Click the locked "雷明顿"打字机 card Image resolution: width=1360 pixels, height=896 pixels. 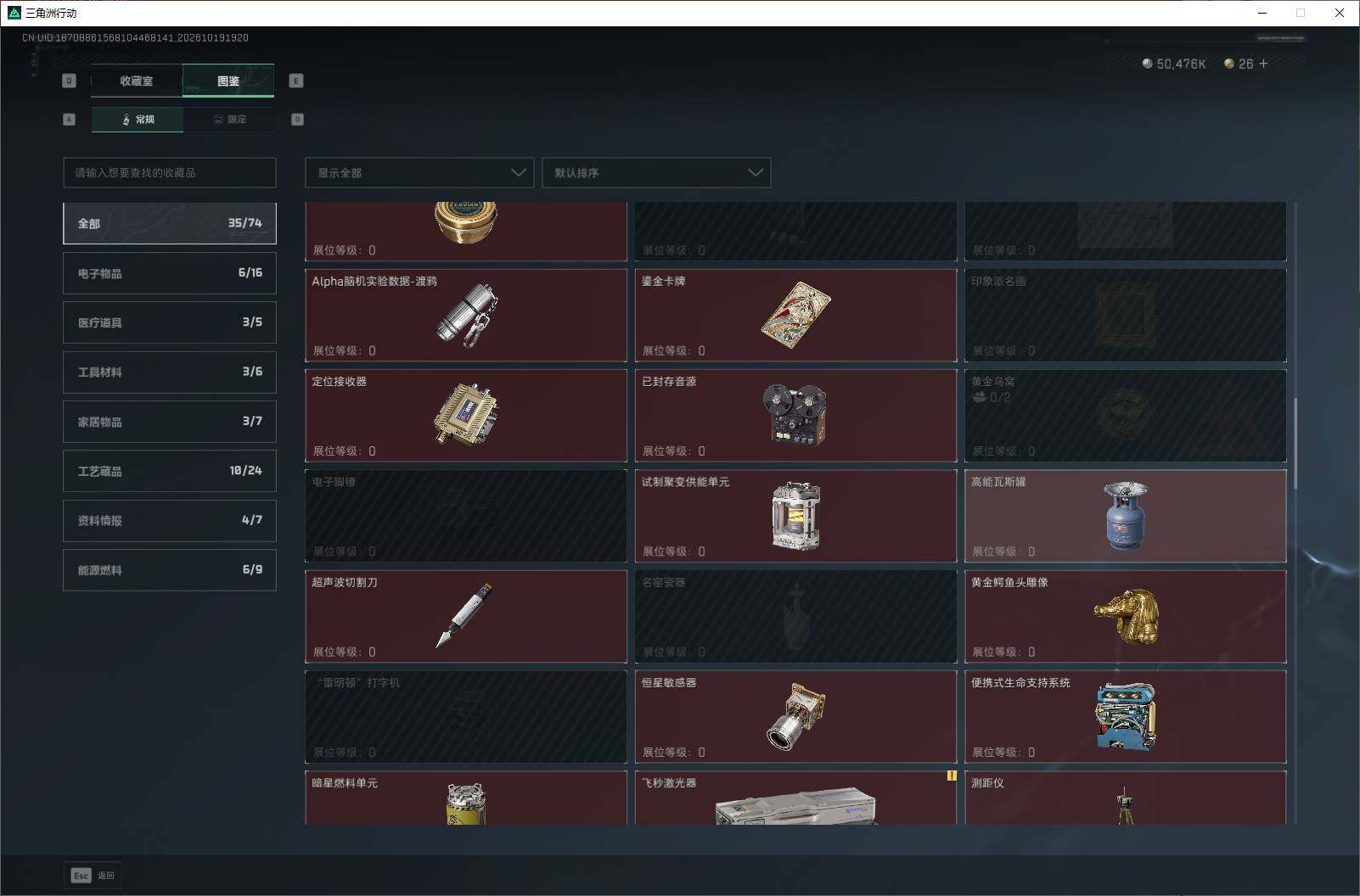coord(466,717)
